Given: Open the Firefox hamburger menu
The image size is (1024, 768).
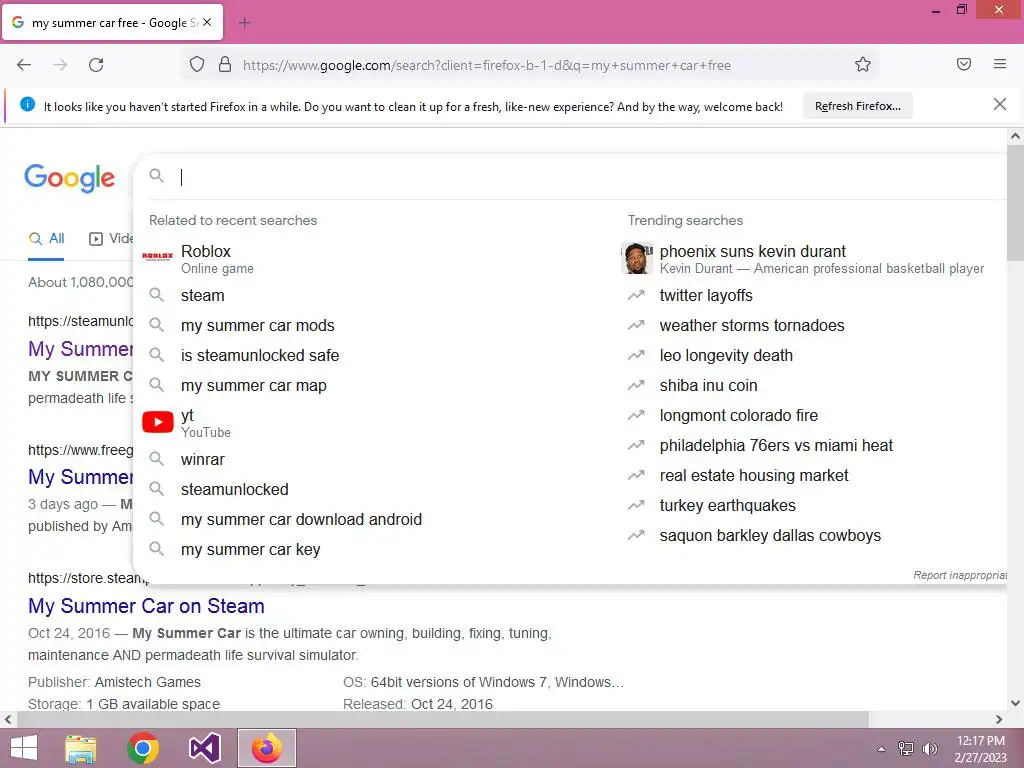Looking at the screenshot, I should (x=1000, y=64).
